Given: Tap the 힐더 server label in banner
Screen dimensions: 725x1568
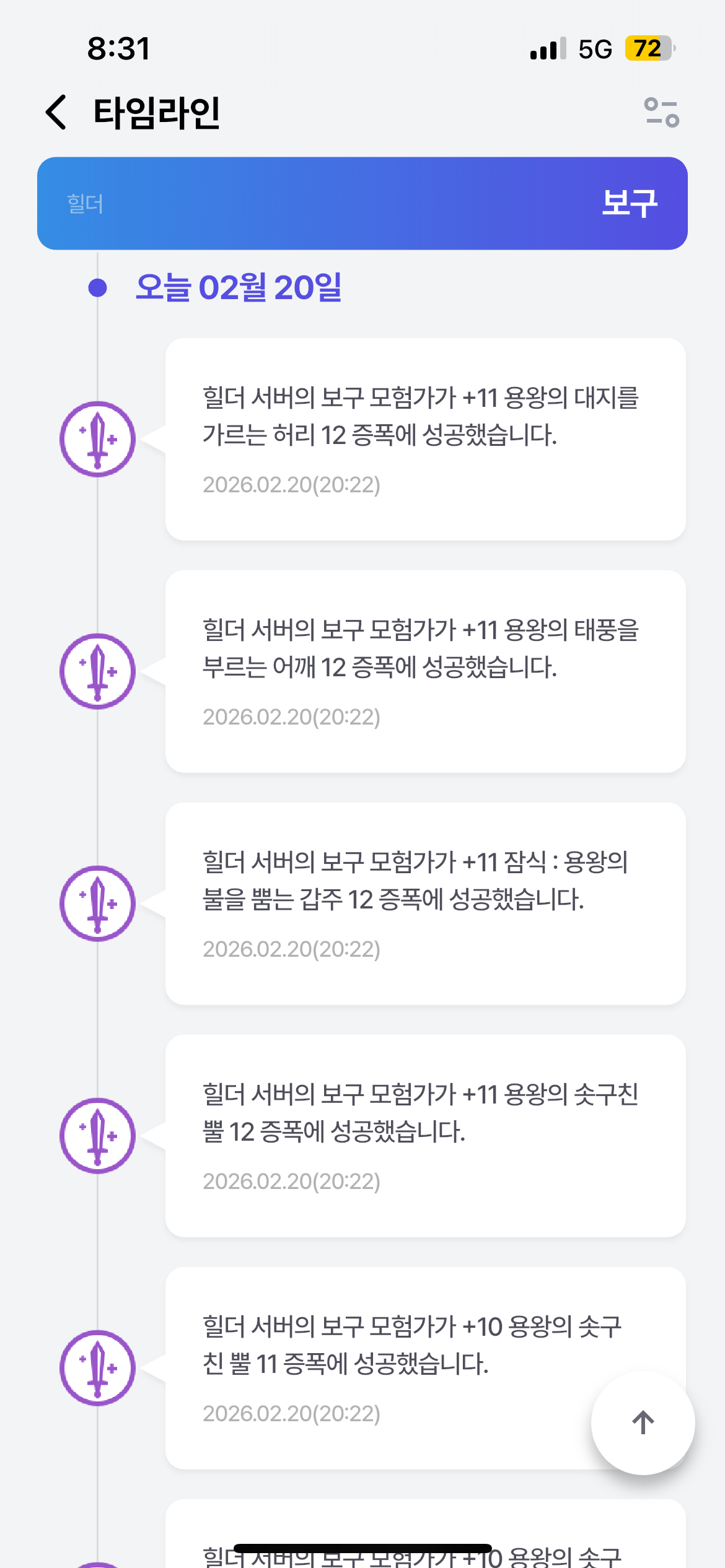Looking at the screenshot, I should pos(86,204).
